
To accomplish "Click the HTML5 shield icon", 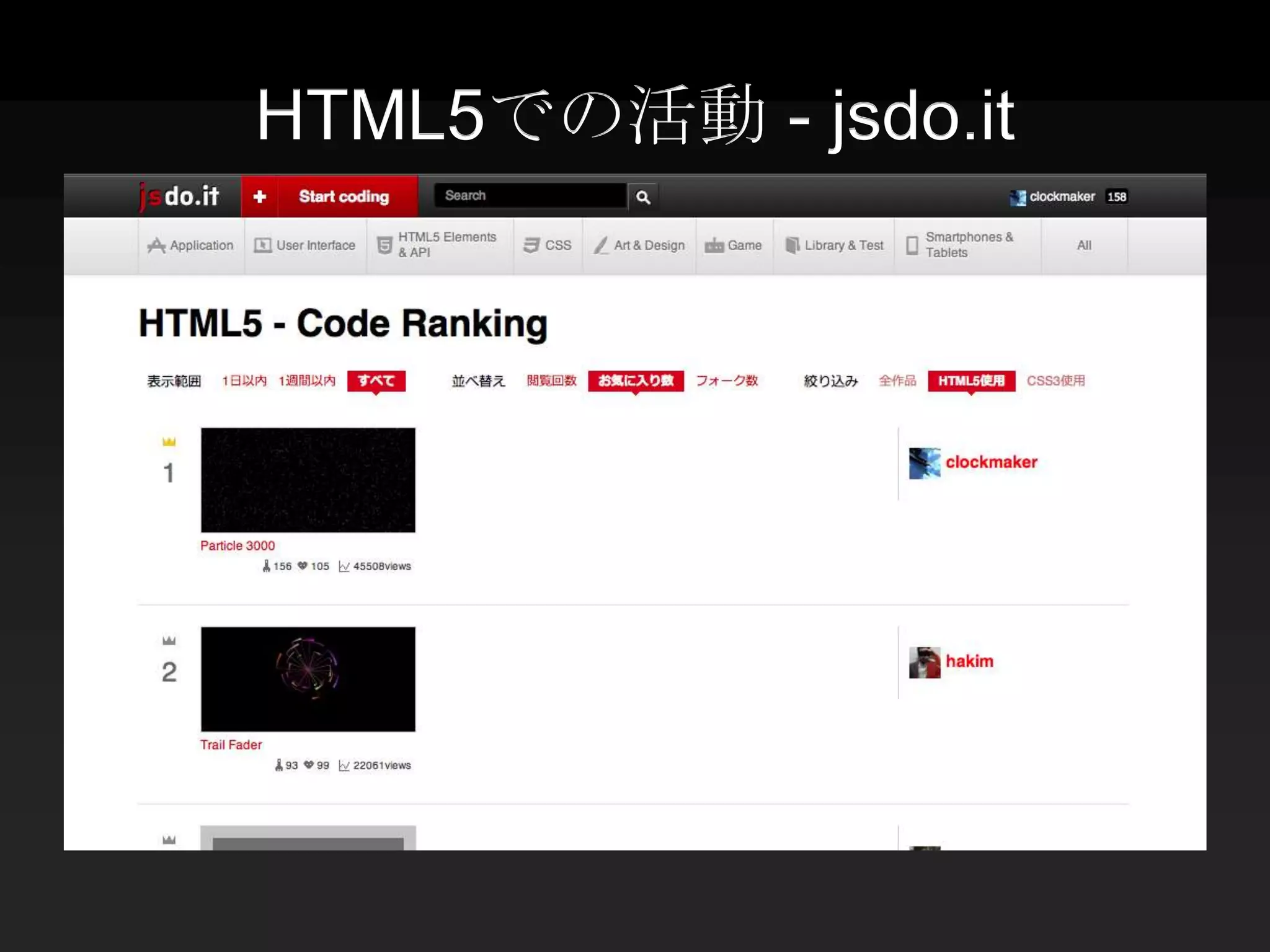I will pos(384,245).
